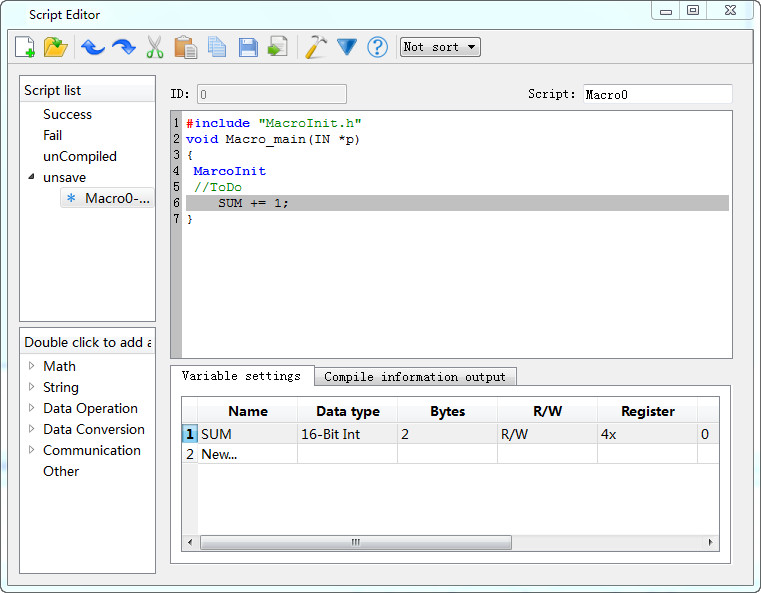This screenshot has width=761, height=593.
Task: Click the Script name input field
Action: pos(657,94)
